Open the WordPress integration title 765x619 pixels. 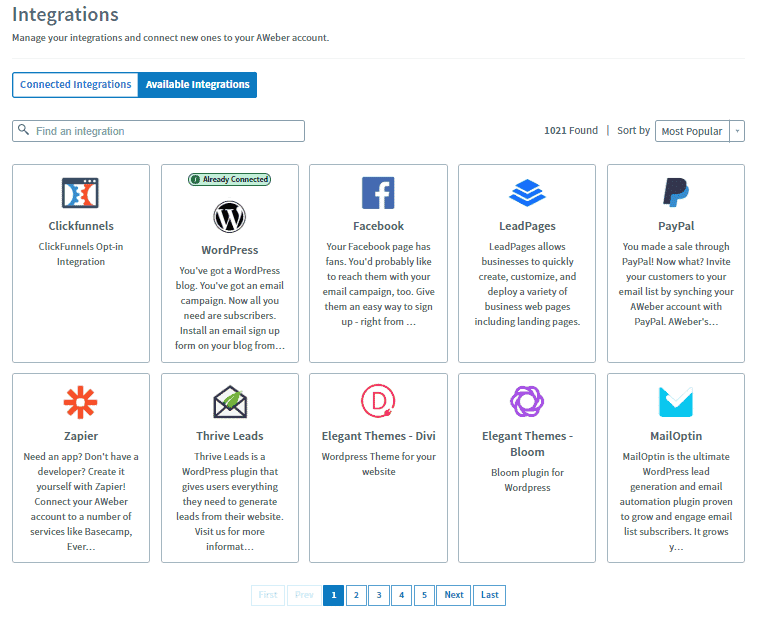click(230, 250)
